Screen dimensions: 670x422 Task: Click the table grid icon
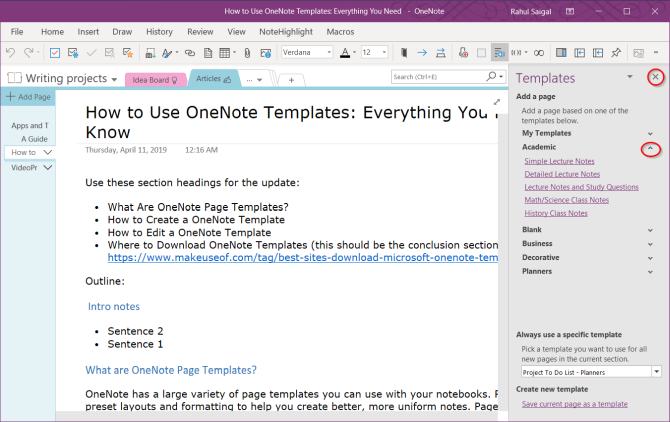coord(224,53)
